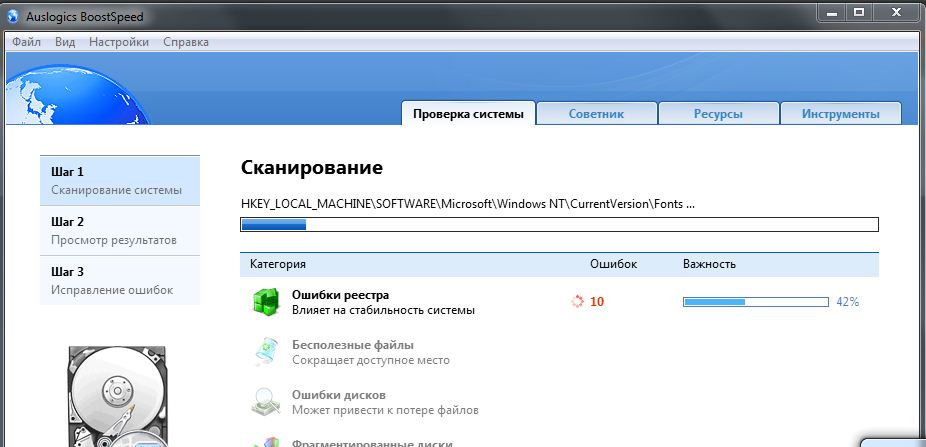Click the green registry cubes icon
Viewport: 926px width, 447px height.
tap(266, 302)
